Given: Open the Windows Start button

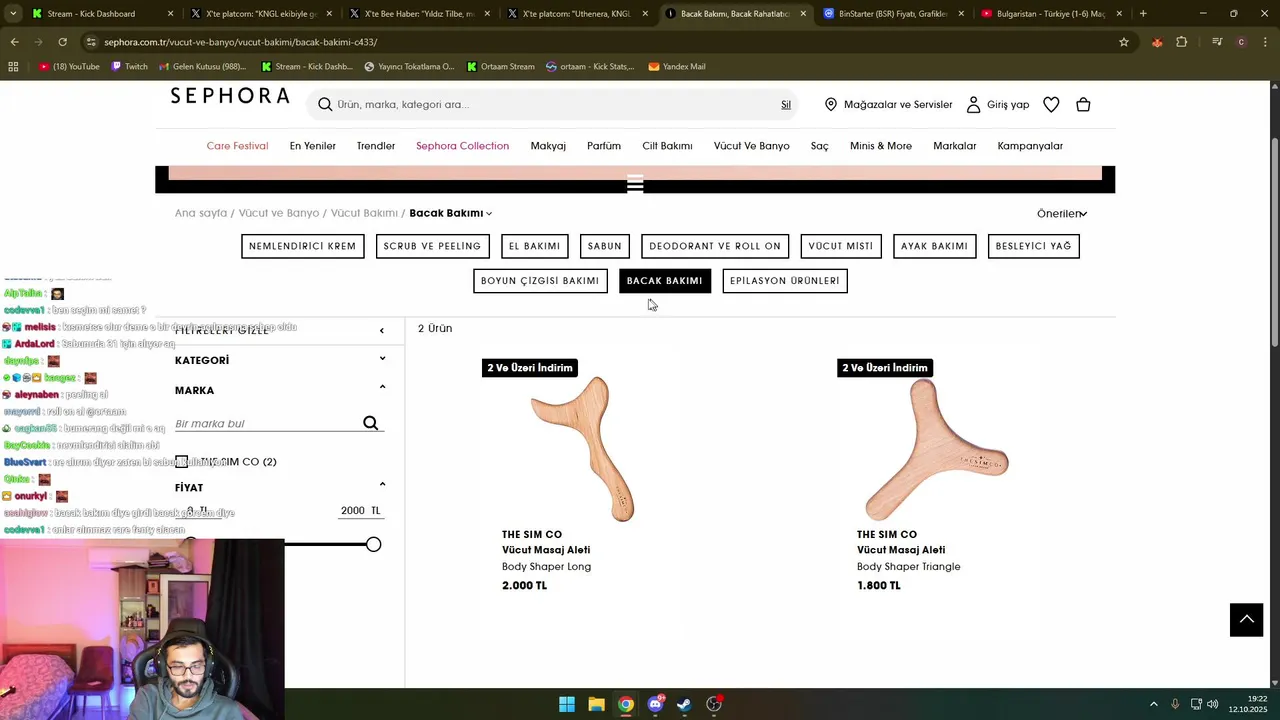Looking at the screenshot, I should (567, 704).
